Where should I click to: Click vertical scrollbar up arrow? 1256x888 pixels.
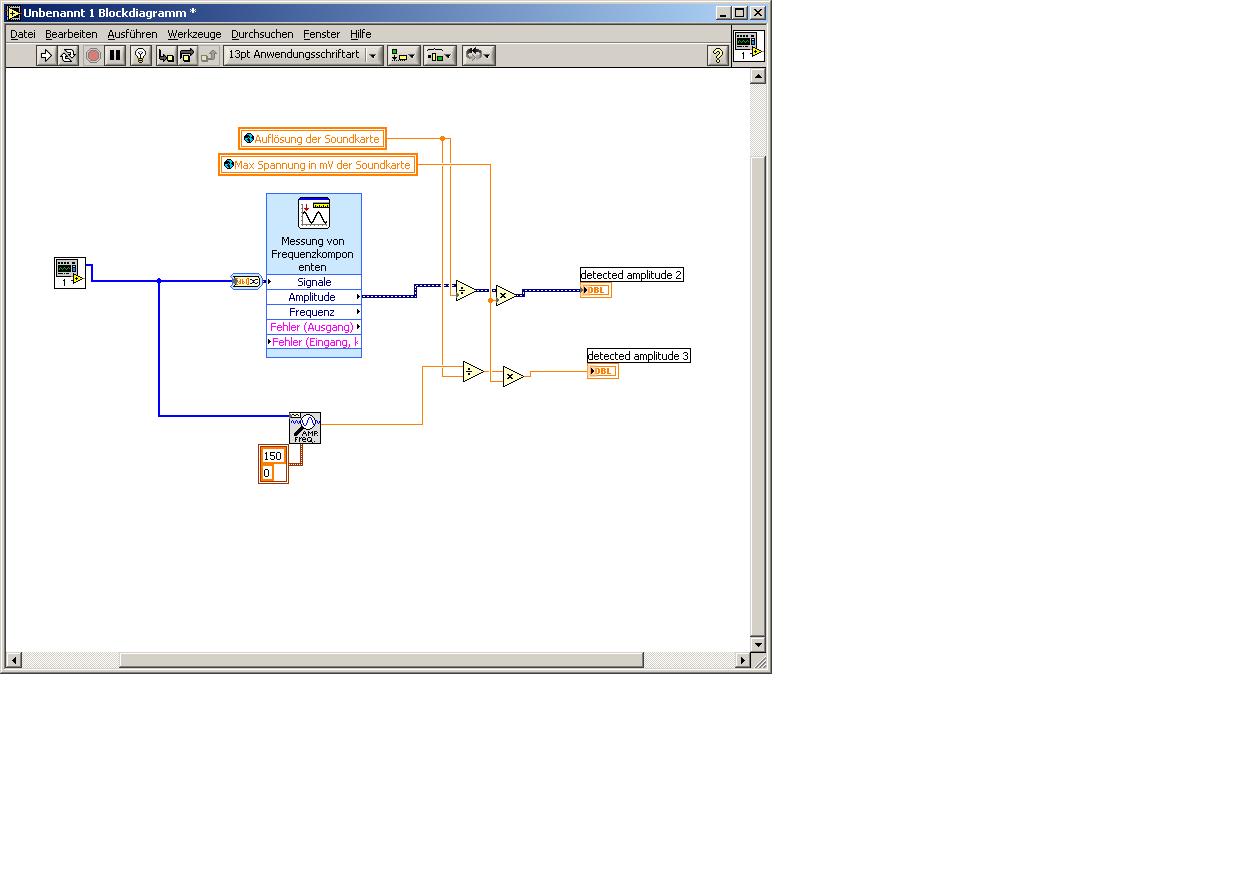(x=758, y=76)
